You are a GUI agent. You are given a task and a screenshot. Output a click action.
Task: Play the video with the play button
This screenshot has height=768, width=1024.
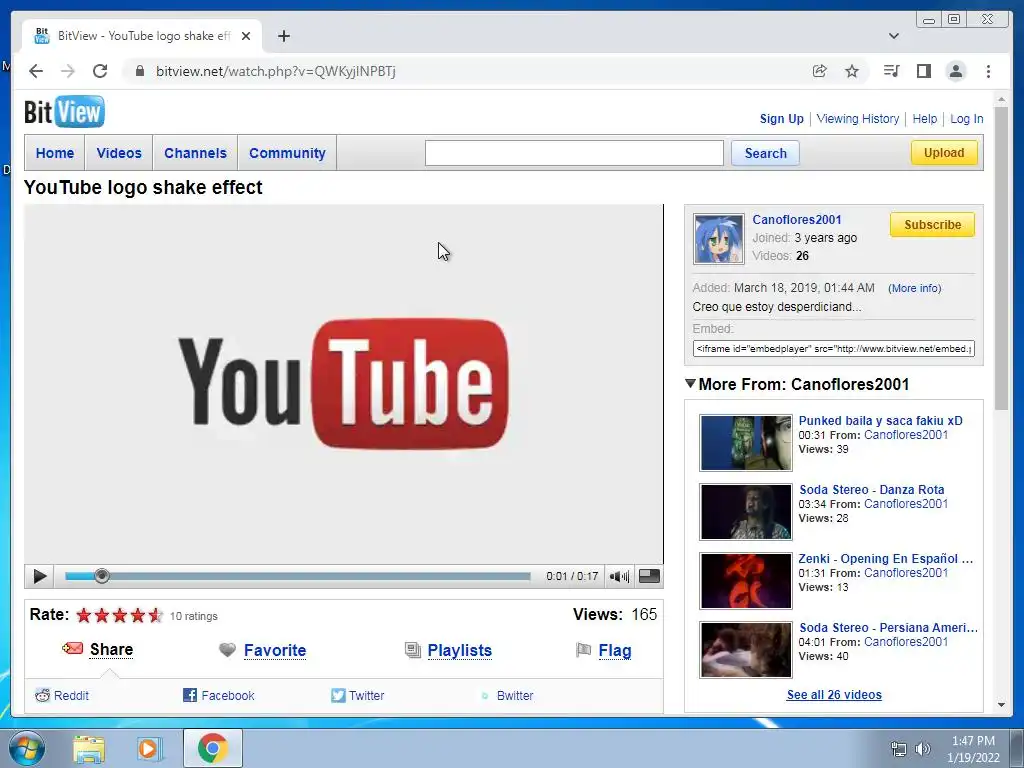click(39, 576)
